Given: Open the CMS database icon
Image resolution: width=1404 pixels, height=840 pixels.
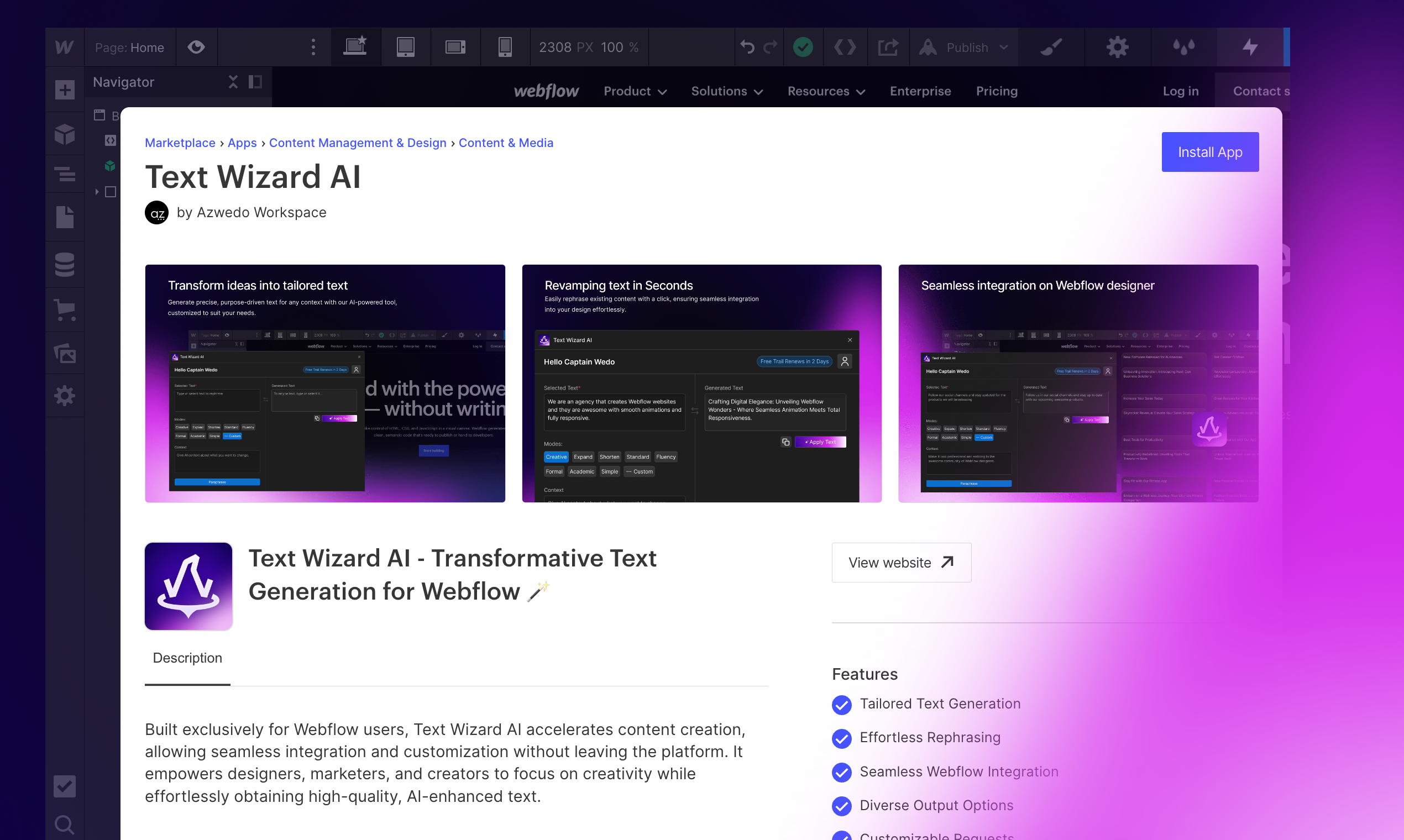Looking at the screenshot, I should [65, 264].
